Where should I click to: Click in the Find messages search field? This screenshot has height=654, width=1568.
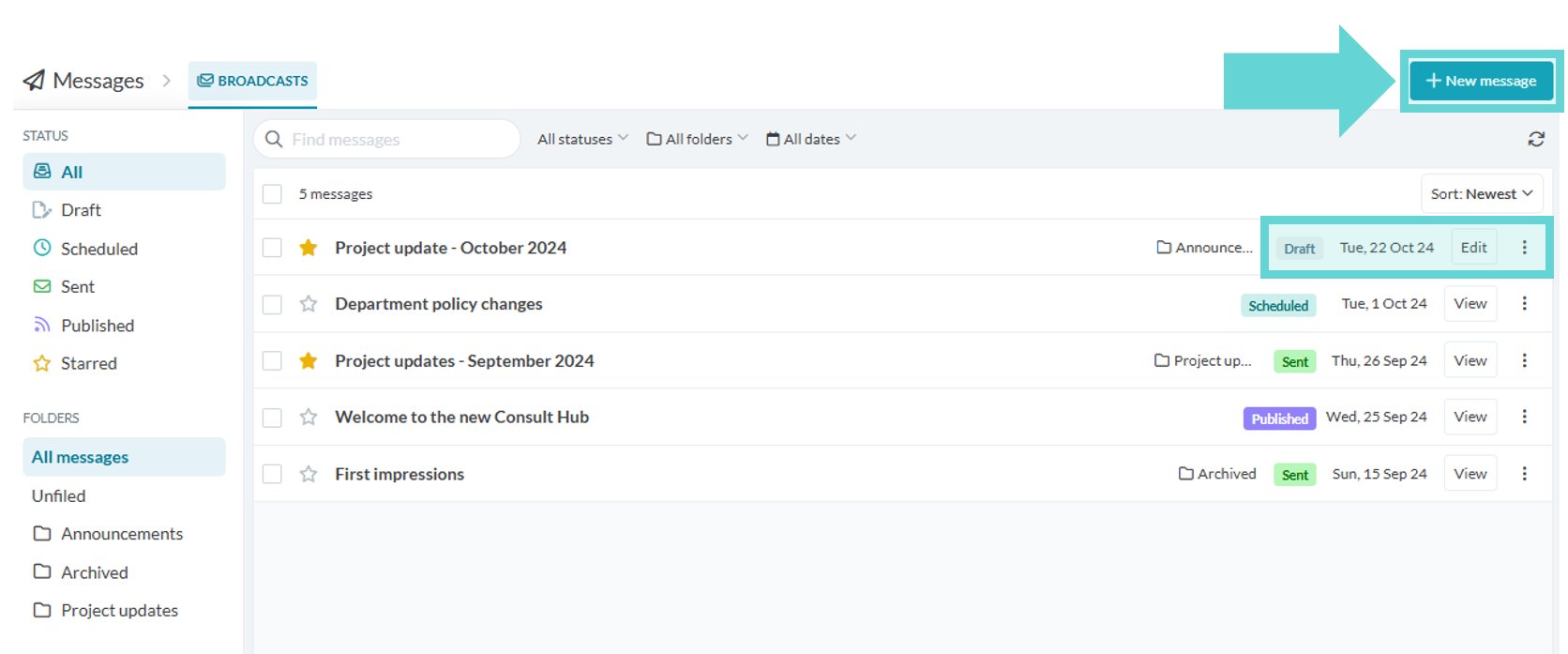(x=387, y=139)
